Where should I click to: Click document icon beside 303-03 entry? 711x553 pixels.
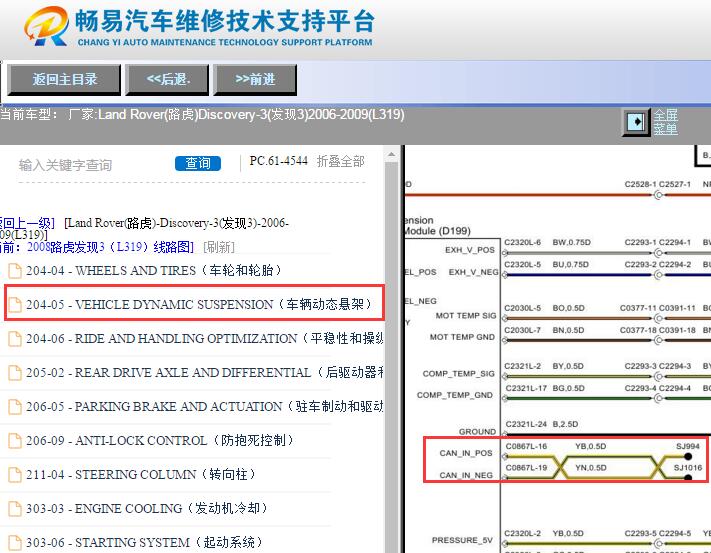pyautogui.click(x=15, y=509)
